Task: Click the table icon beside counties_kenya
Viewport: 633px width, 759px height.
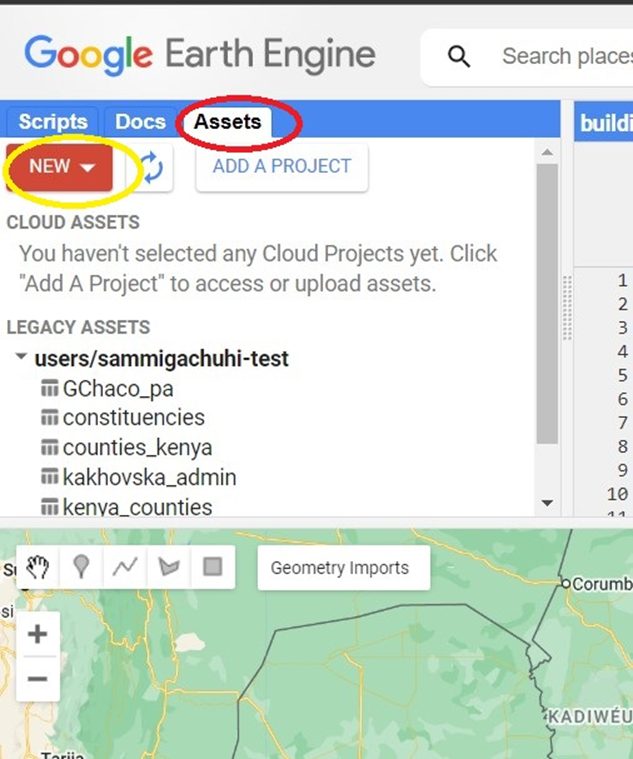Action: (49, 447)
